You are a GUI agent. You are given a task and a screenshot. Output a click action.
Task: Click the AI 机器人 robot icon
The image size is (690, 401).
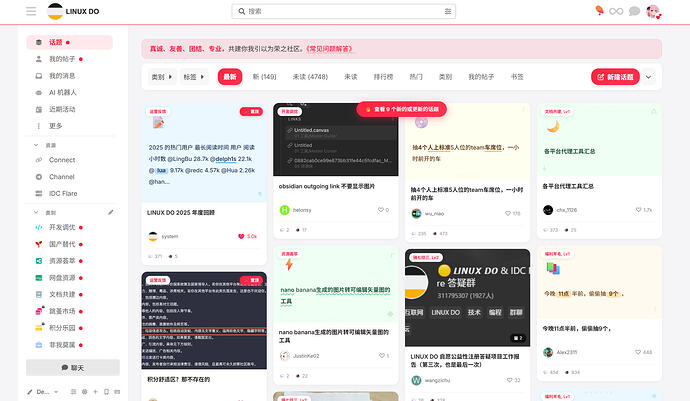tap(39, 92)
